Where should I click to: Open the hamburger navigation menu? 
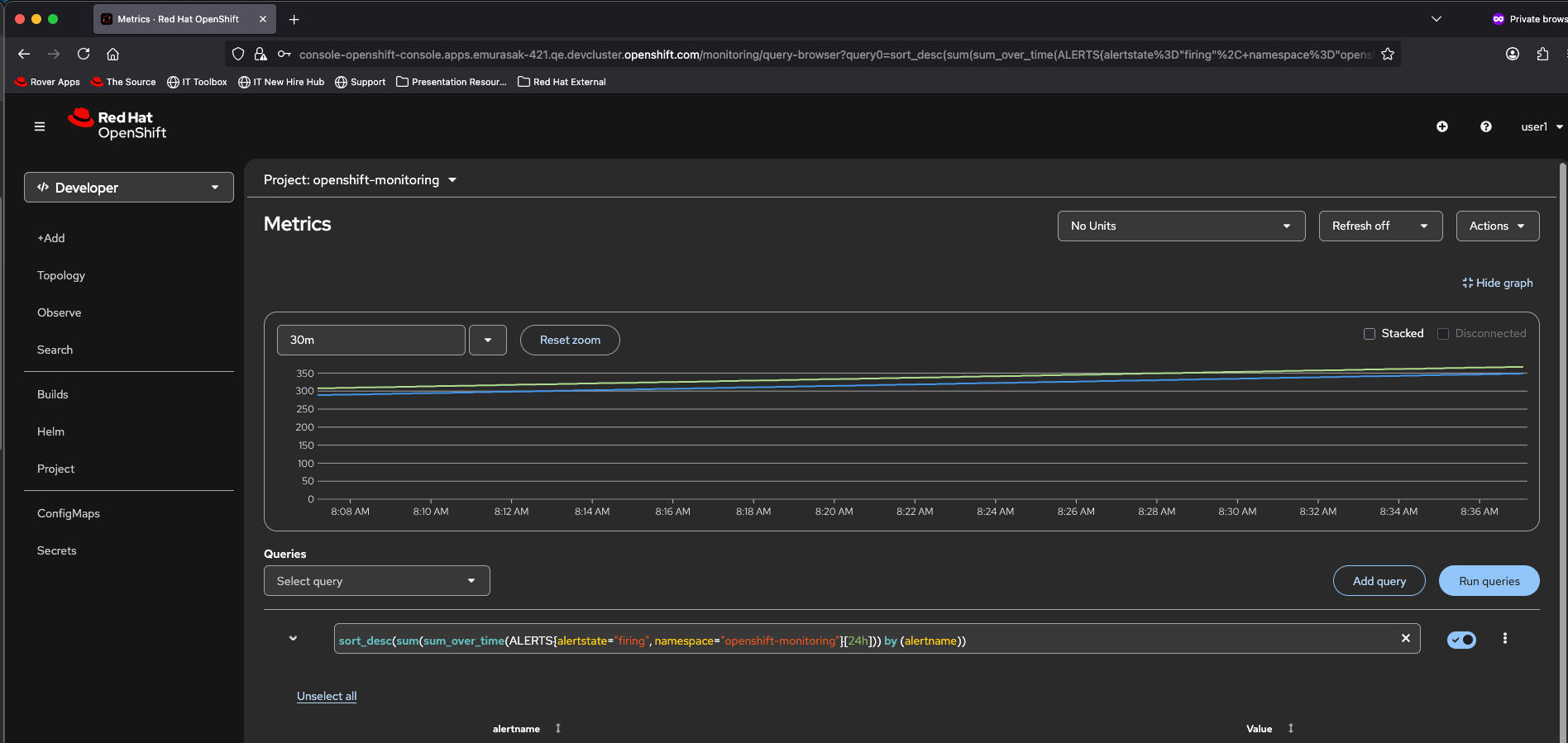point(40,126)
